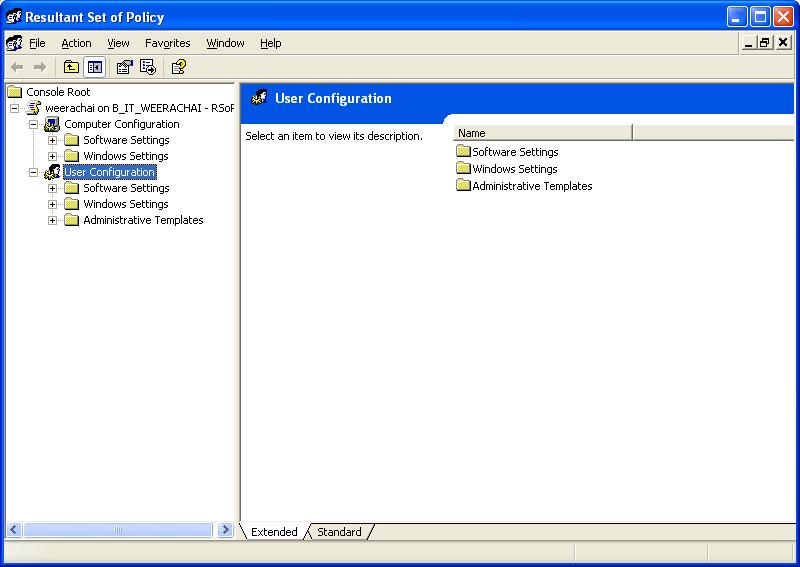Restore the inner console child window
Image resolution: width=800 pixels, height=567 pixels.
click(764, 43)
